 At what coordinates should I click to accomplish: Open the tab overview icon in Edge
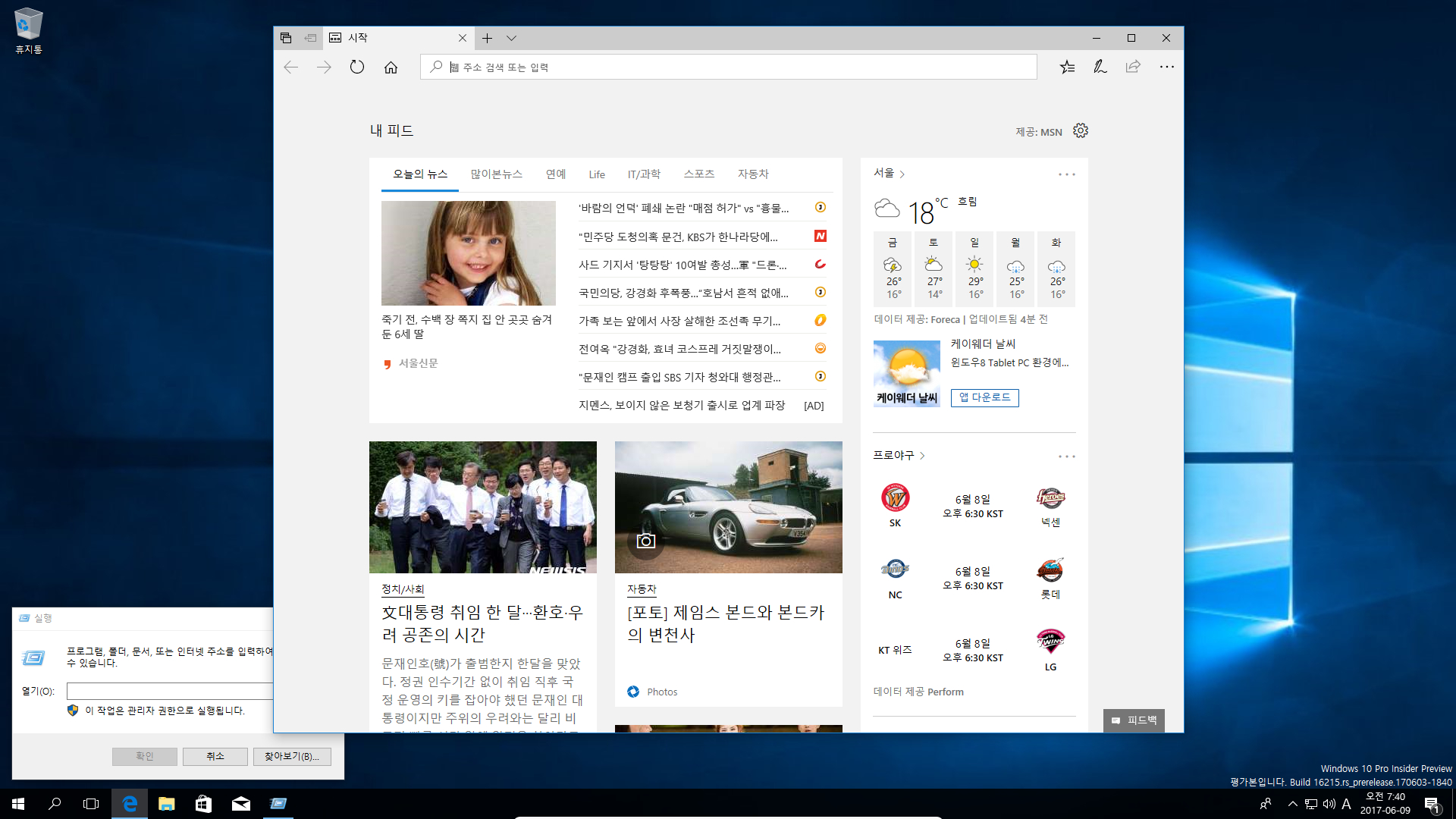tap(286, 38)
